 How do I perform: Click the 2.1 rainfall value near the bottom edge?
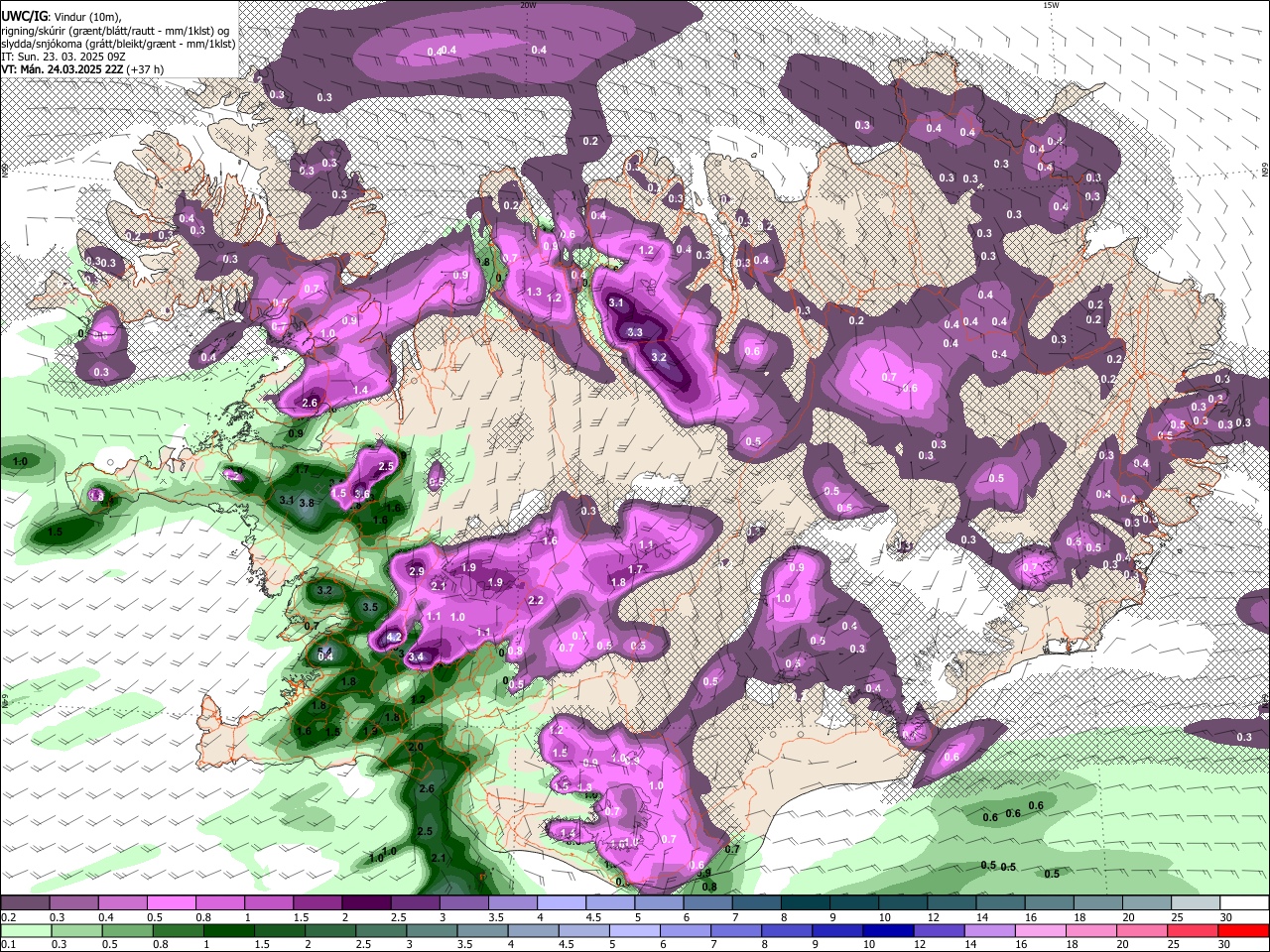pyautogui.click(x=440, y=858)
